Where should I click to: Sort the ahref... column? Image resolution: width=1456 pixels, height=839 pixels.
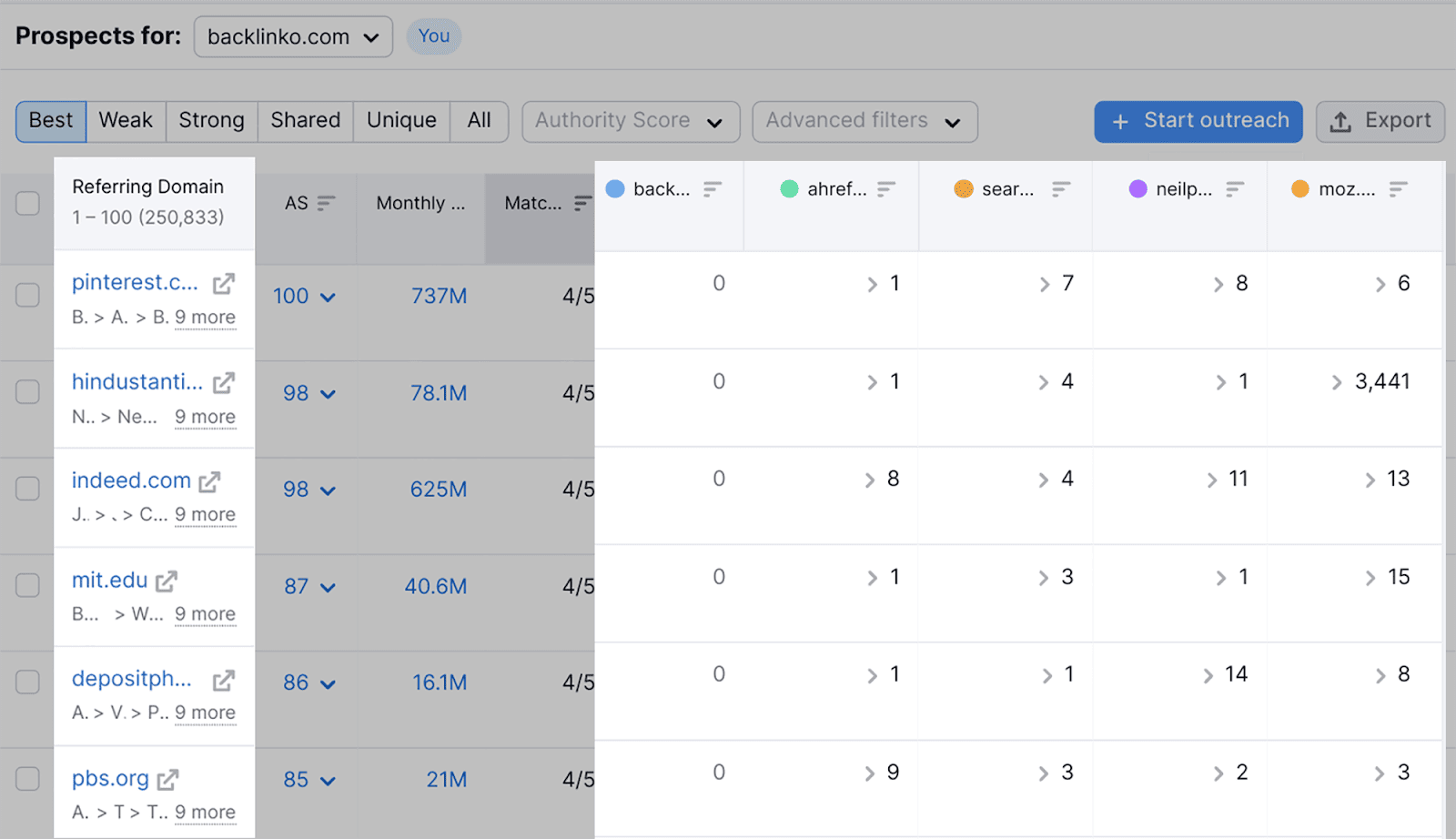pyautogui.click(x=886, y=189)
